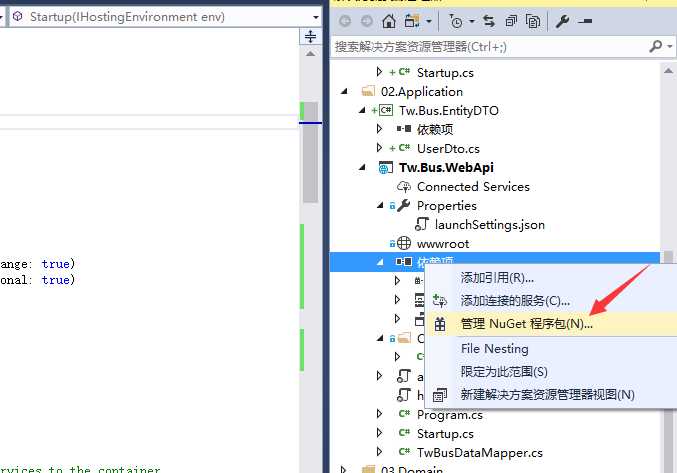This screenshot has height=473, width=677.
Task: Open search options dropdown next to the magnifier
Action: 670,46
